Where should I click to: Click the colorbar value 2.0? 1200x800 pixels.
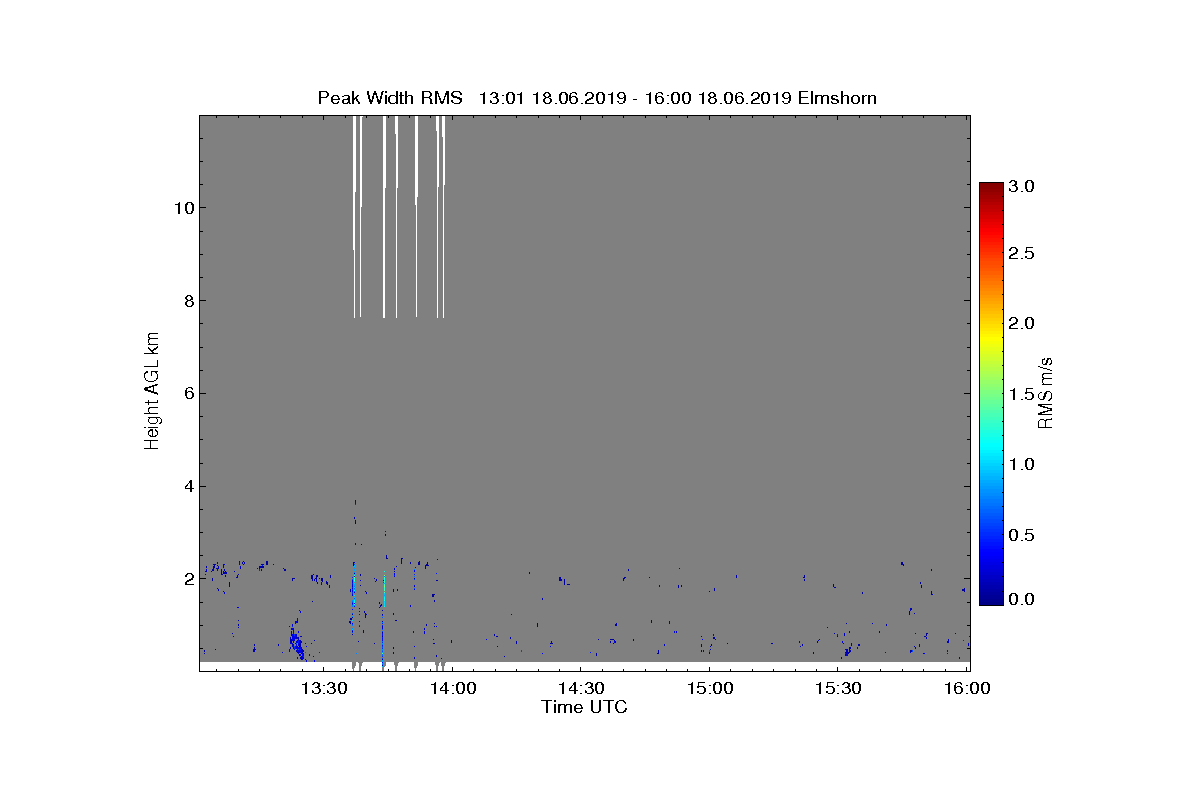[1022, 323]
